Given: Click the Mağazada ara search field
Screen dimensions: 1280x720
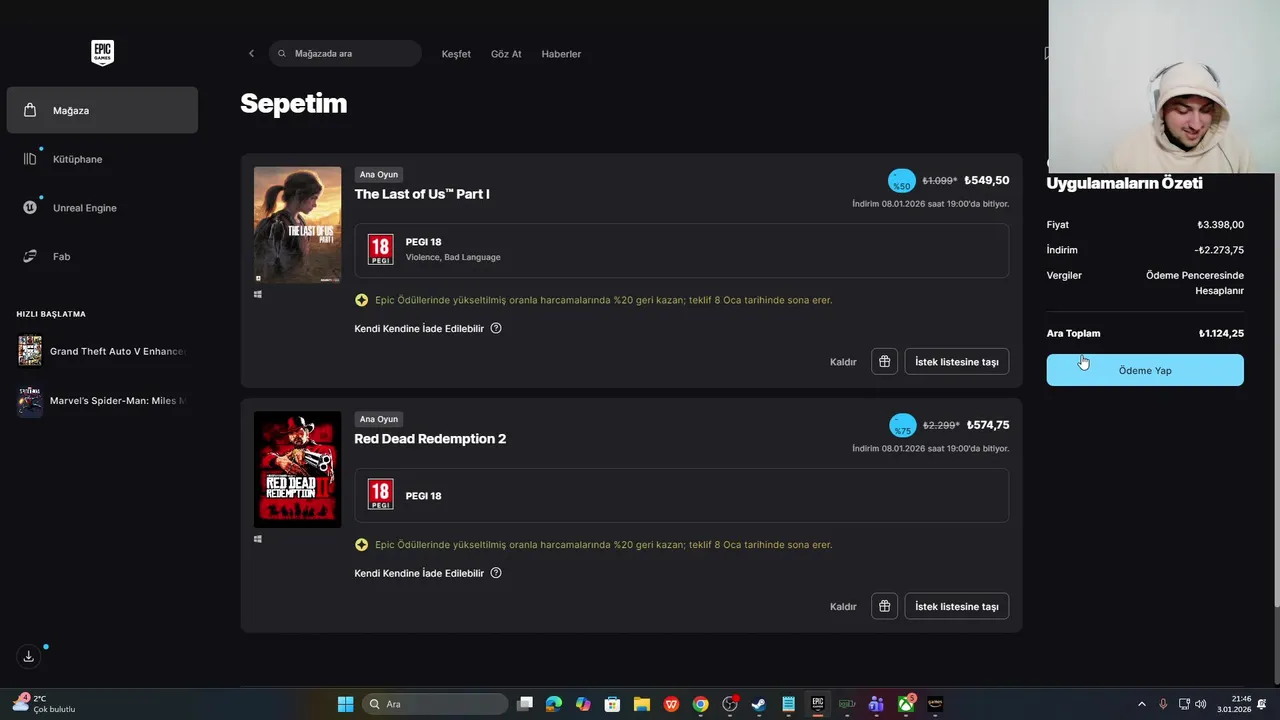Looking at the screenshot, I should (346, 54).
